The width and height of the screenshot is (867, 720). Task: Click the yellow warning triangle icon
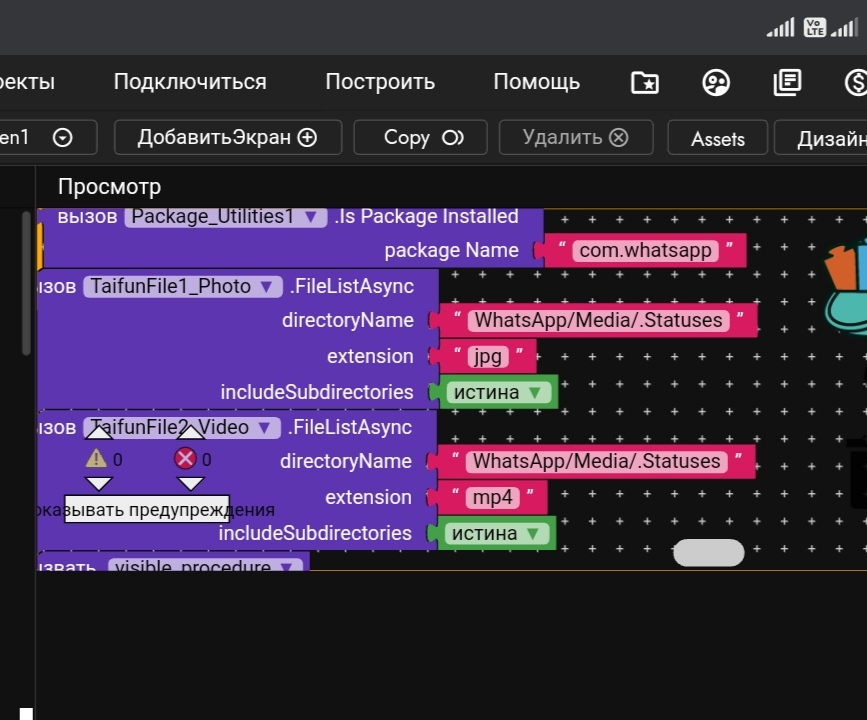96,459
